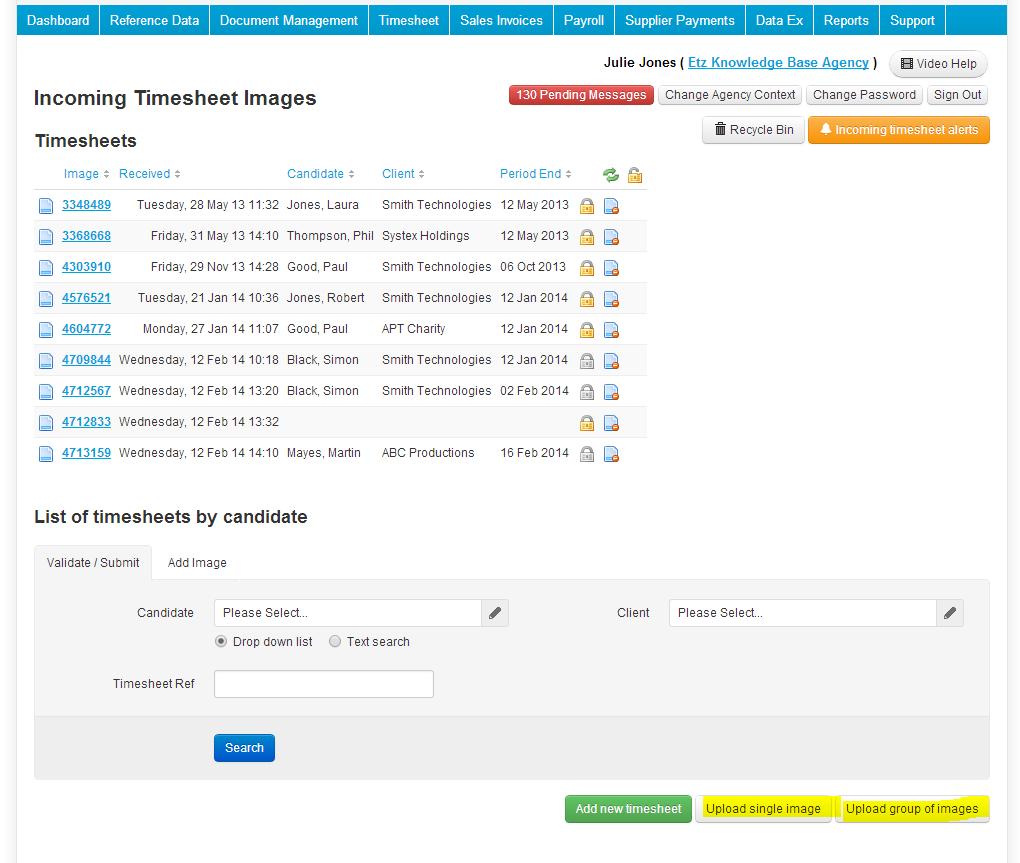This screenshot has width=1020, height=863.
Task: Click lock icon for timesheet 3368668
Action: pos(587,237)
